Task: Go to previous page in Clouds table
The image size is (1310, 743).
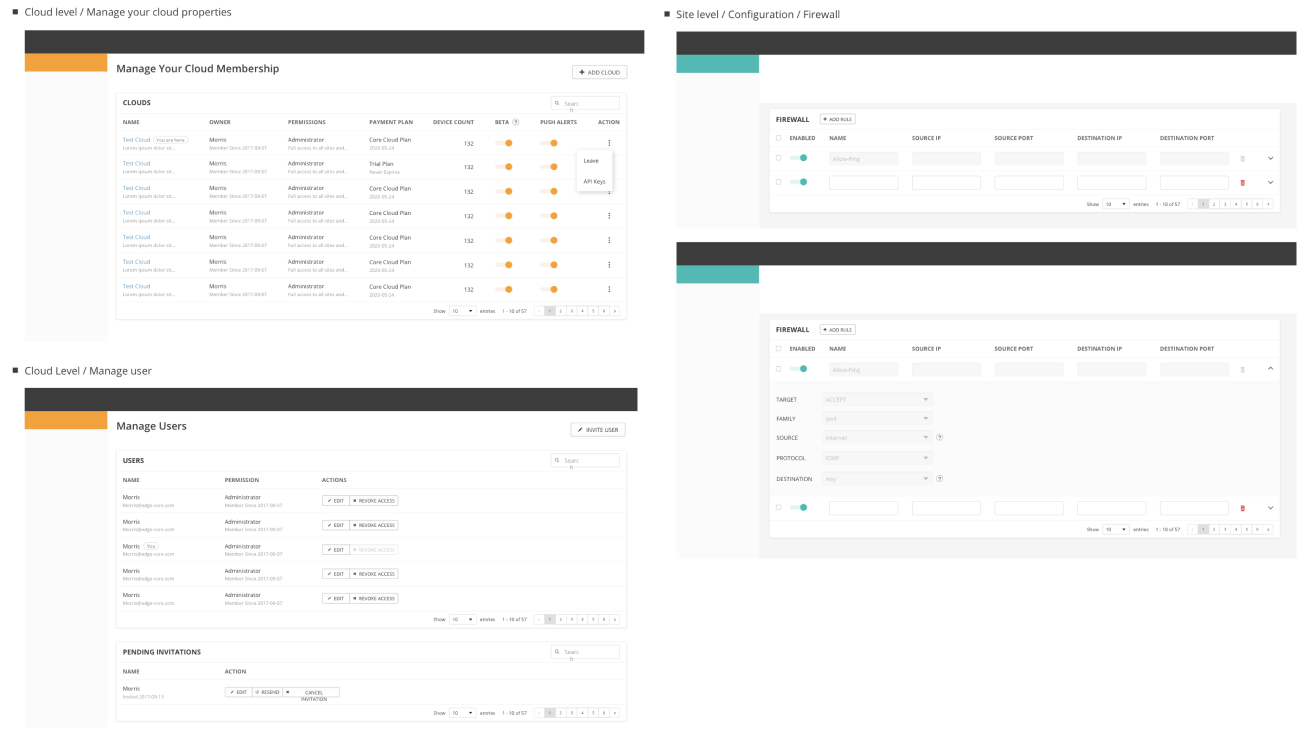Action: [539, 311]
